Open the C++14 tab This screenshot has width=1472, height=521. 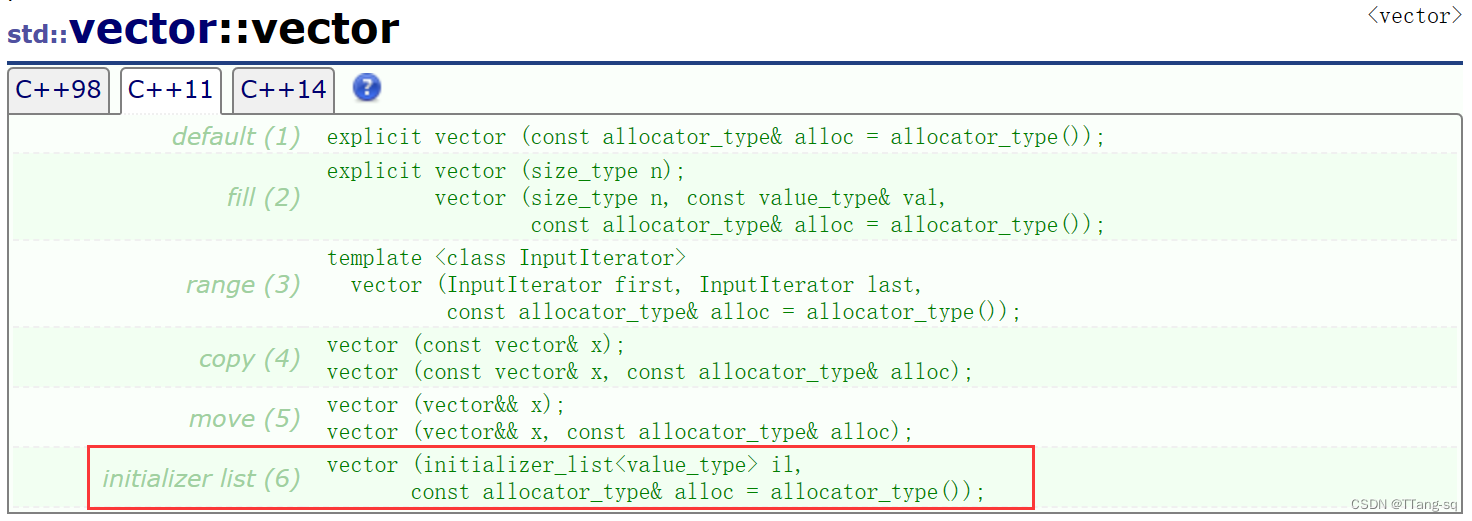[x=283, y=90]
